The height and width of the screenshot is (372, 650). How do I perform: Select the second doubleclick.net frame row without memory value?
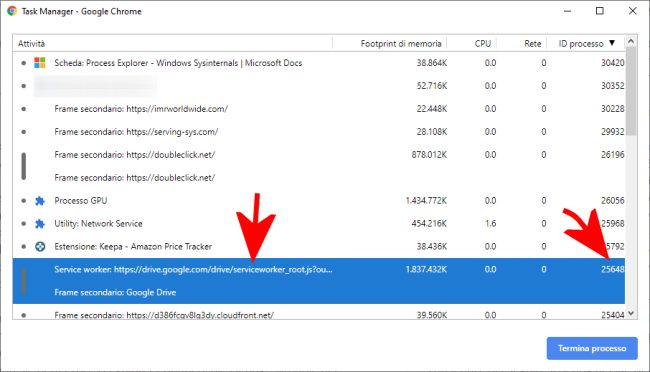(x=319, y=178)
